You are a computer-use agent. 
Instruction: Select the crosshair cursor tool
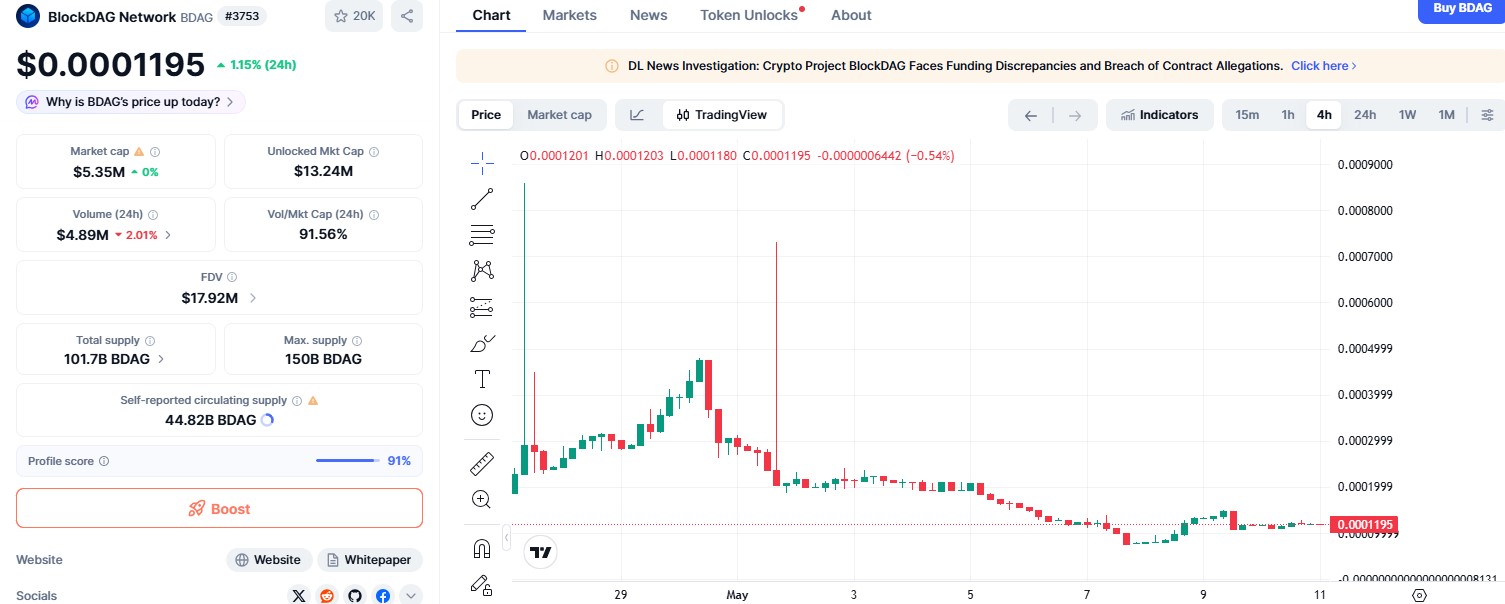482,163
